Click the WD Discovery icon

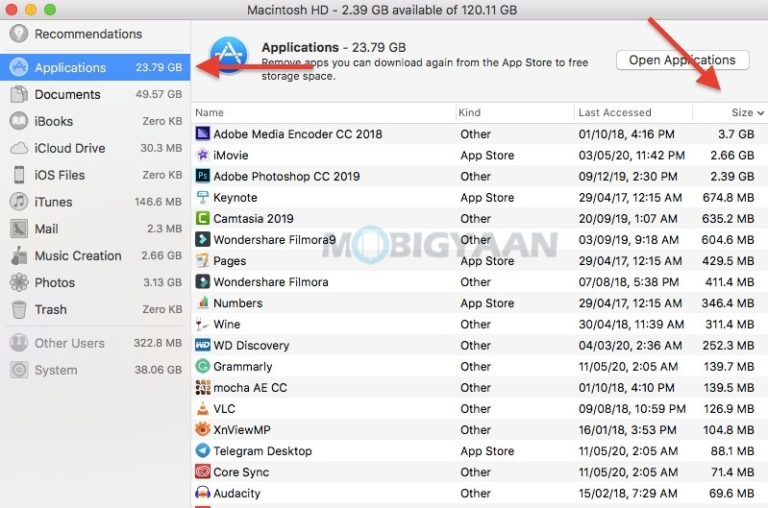pos(203,345)
